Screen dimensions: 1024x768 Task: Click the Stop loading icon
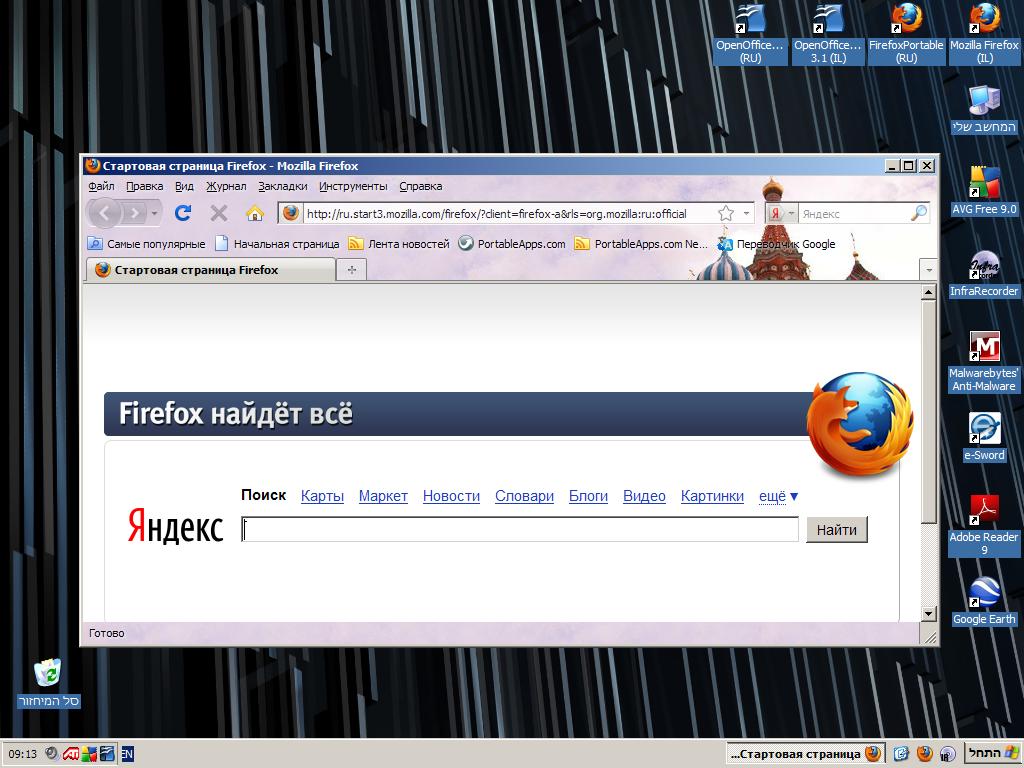click(x=219, y=213)
